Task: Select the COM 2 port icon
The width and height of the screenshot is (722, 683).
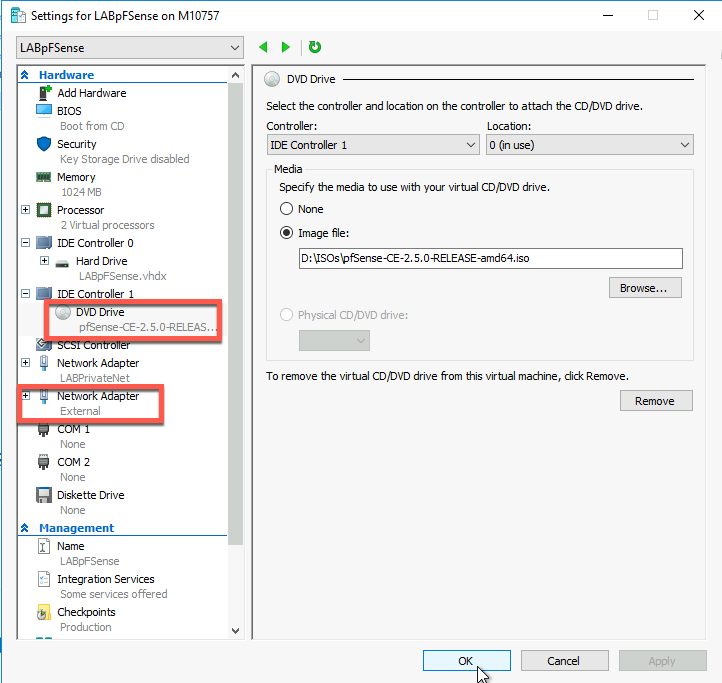Action: click(43, 462)
